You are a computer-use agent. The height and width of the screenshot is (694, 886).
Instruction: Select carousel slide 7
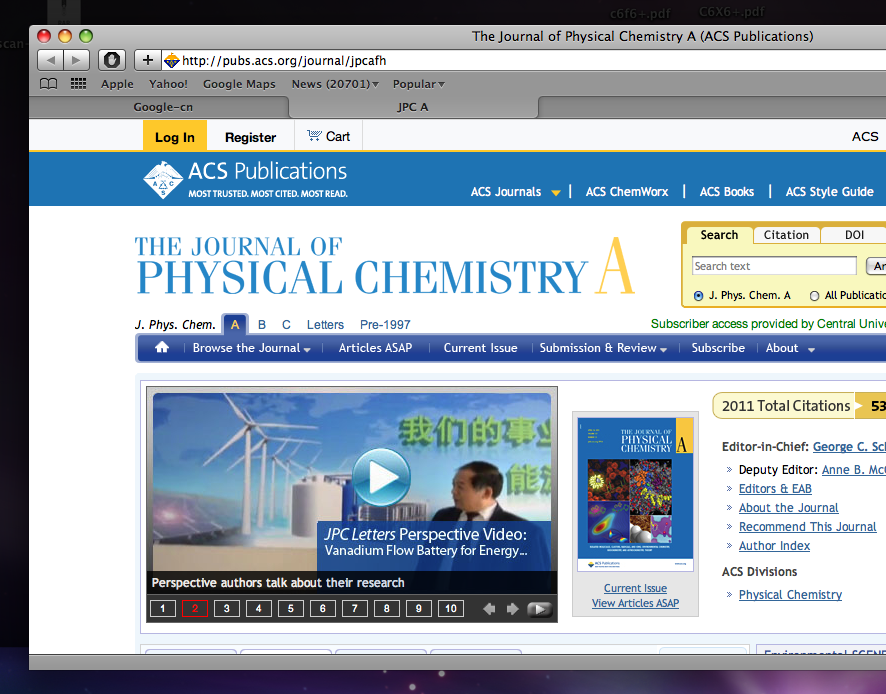[355, 609]
